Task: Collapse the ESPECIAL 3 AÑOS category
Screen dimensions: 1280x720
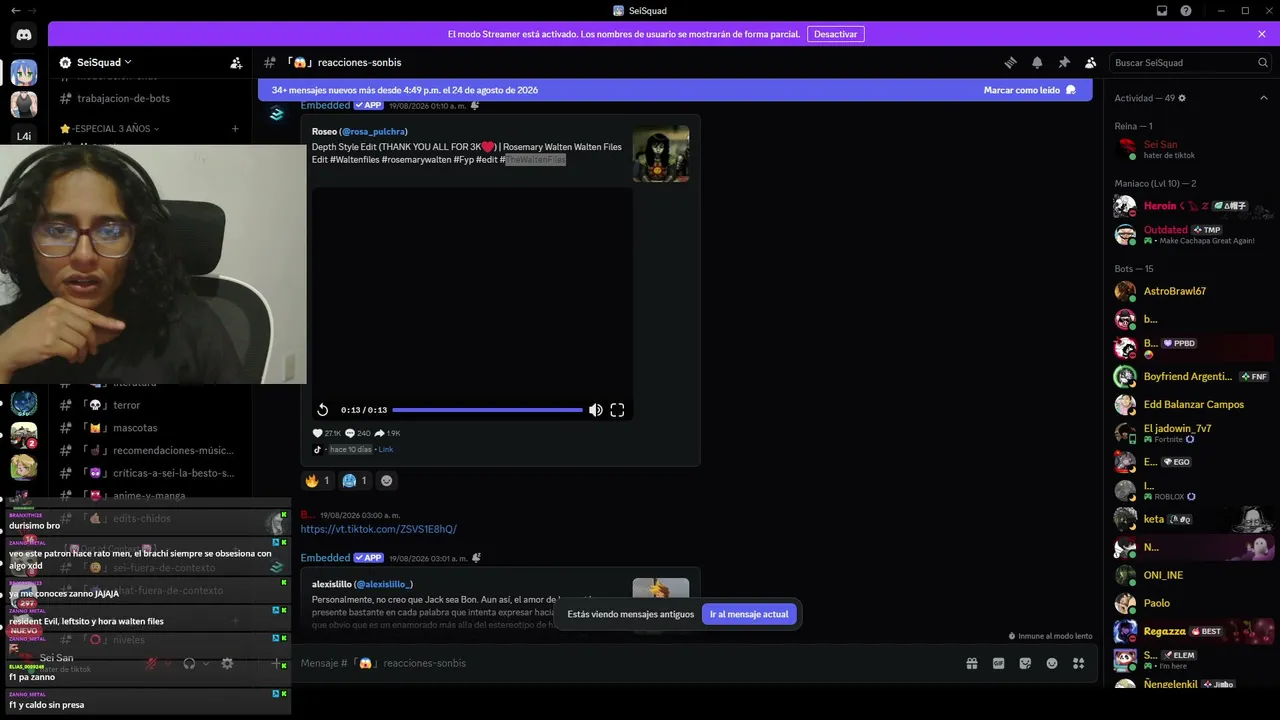Action: [110, 129]
